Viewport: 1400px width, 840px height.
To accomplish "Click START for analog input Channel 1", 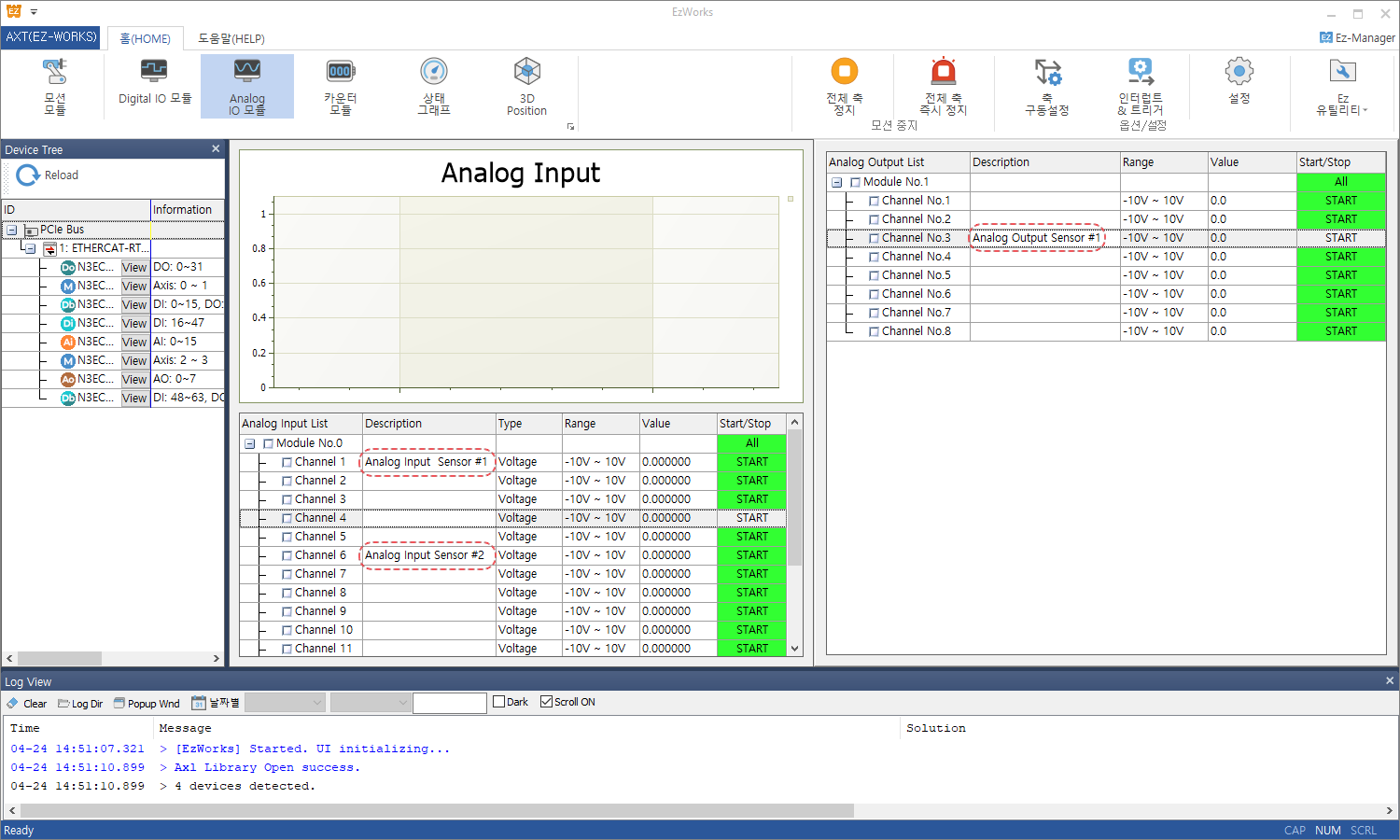I will pos(752,462).
